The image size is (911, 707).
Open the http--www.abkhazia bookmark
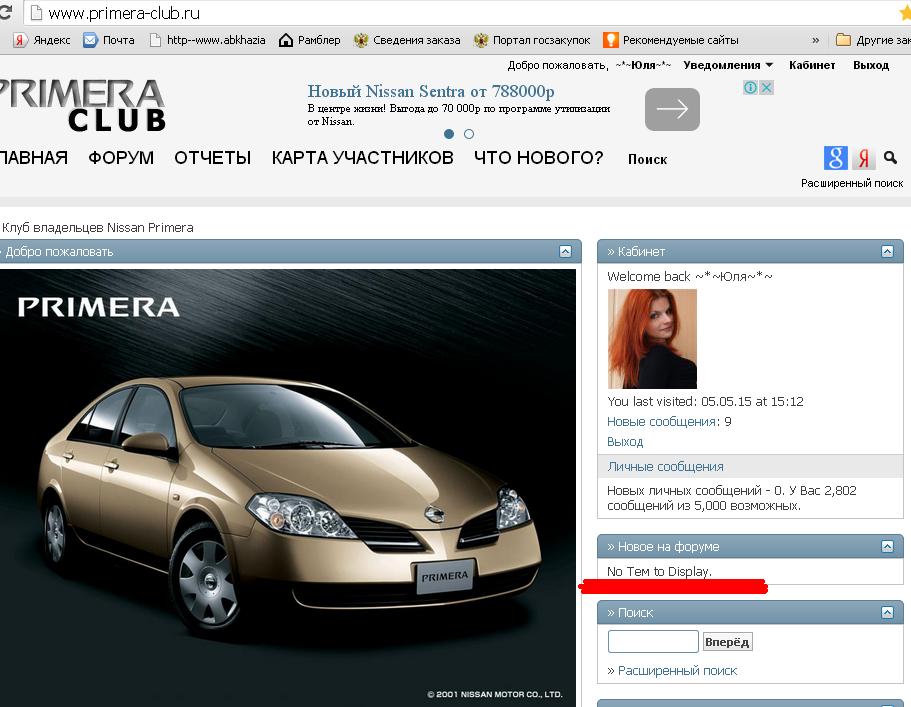tap(207, 40)
